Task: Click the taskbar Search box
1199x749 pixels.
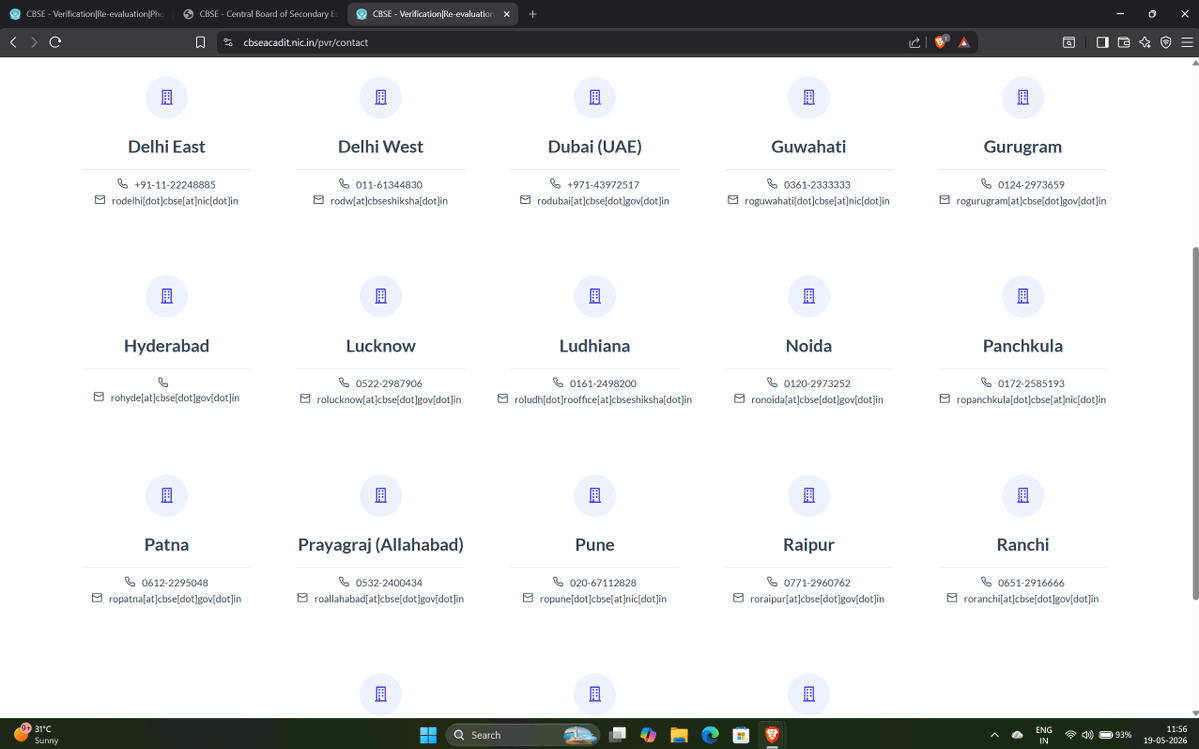Action: [x=522, y=735]
